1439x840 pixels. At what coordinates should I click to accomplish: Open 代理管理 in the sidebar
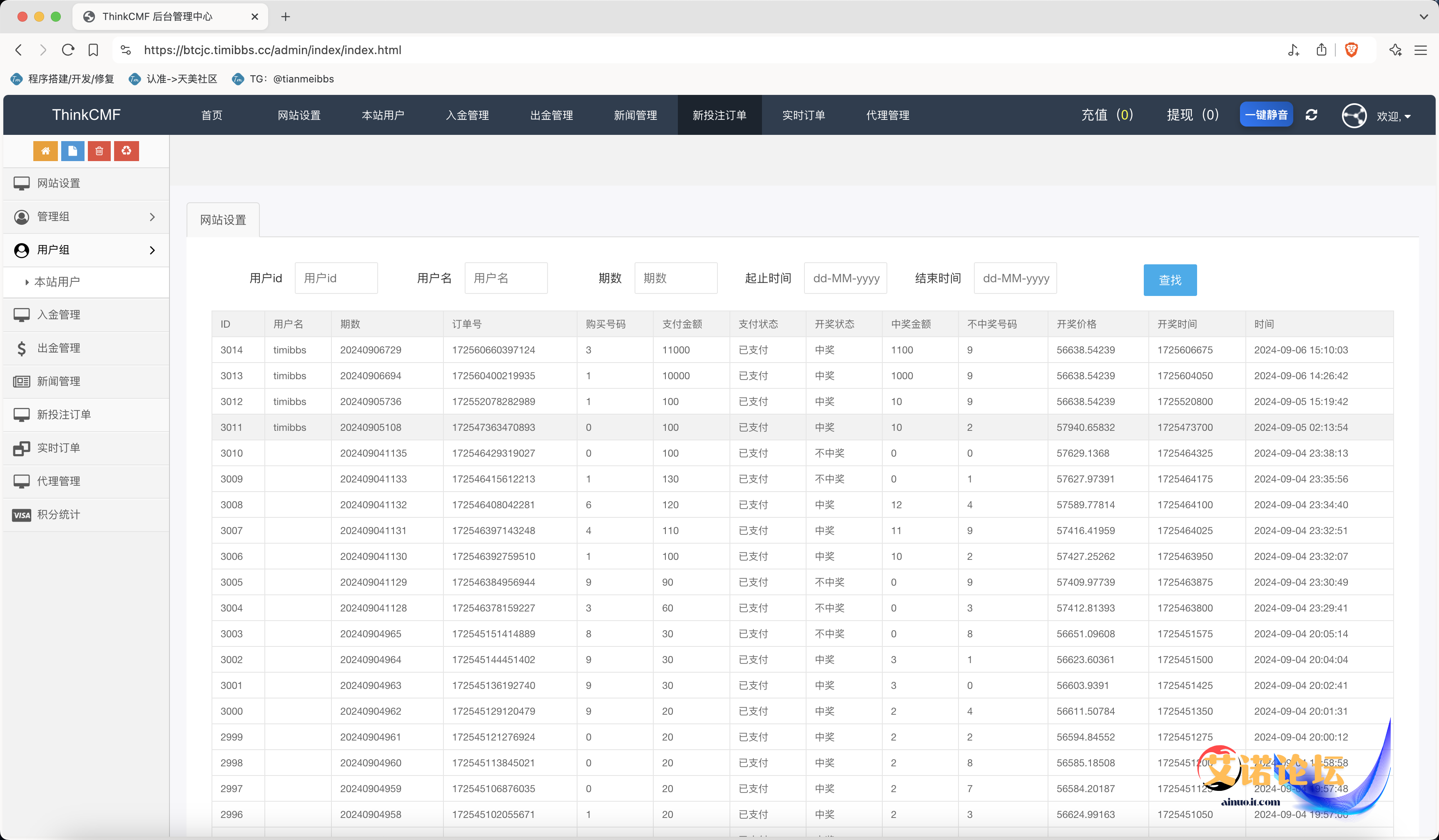[x=86, y=481]
